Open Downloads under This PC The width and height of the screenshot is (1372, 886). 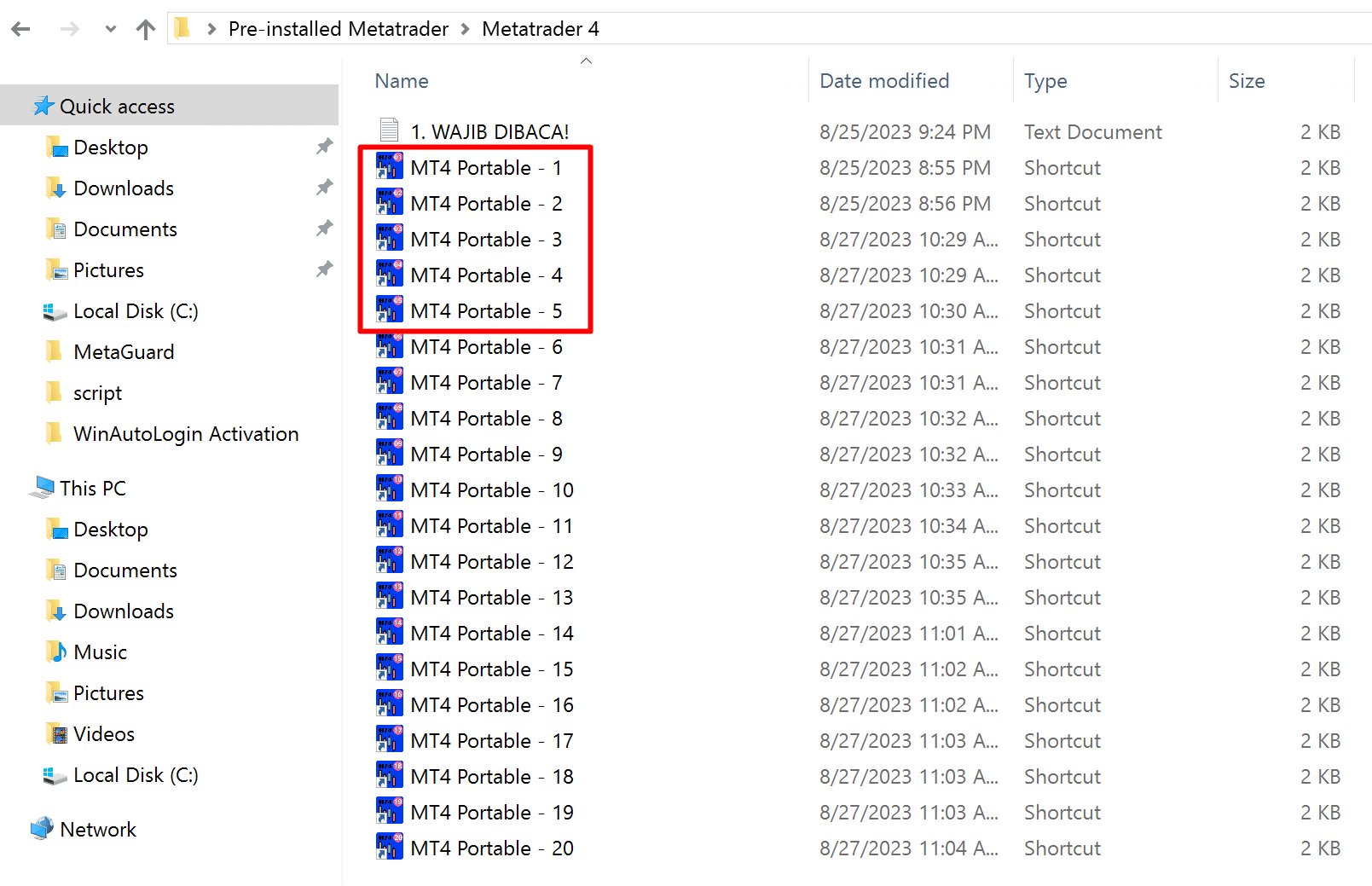[124, 611]
